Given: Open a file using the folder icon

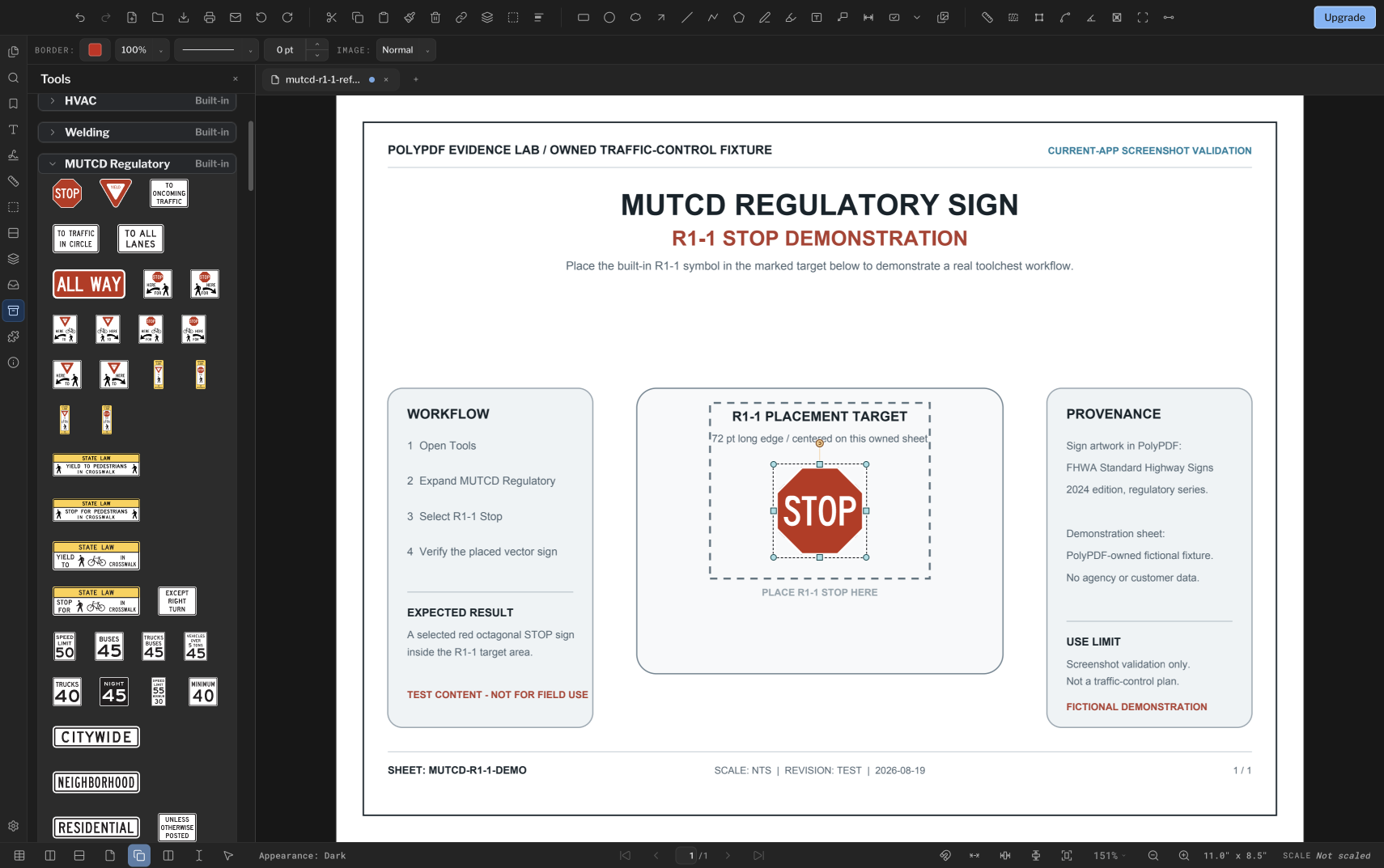Looking at the screenshot, I should pos(158,17).
